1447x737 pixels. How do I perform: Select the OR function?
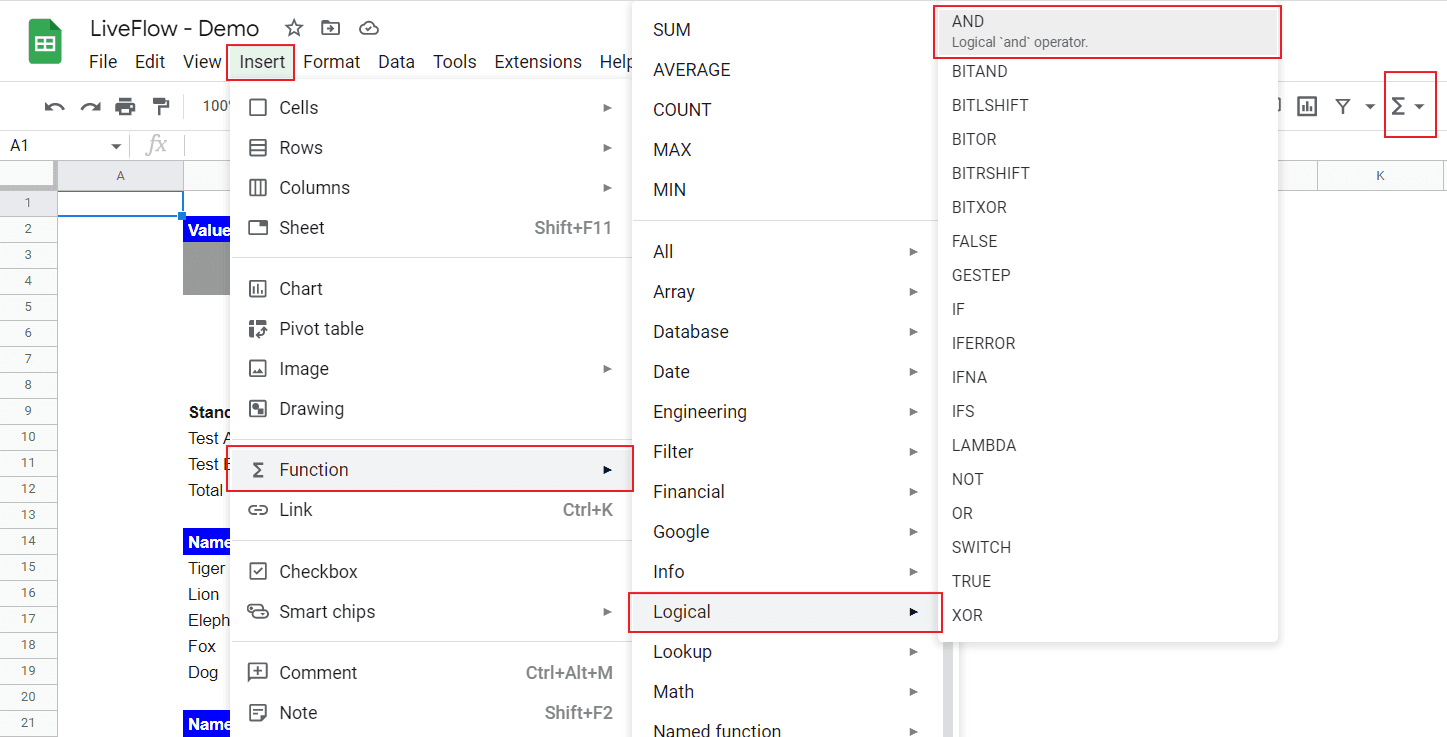(x=1108, y=514)
